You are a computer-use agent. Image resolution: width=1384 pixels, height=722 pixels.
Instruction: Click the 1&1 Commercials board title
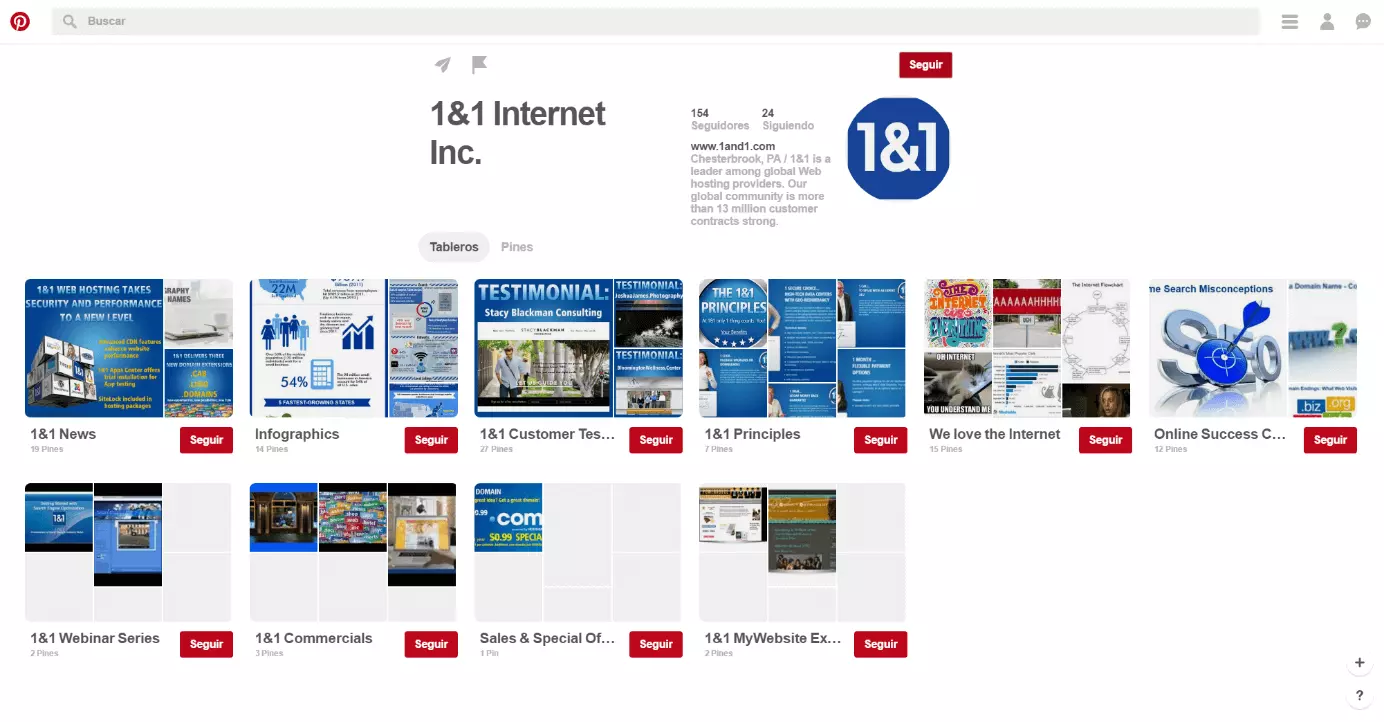click(314, 638)
